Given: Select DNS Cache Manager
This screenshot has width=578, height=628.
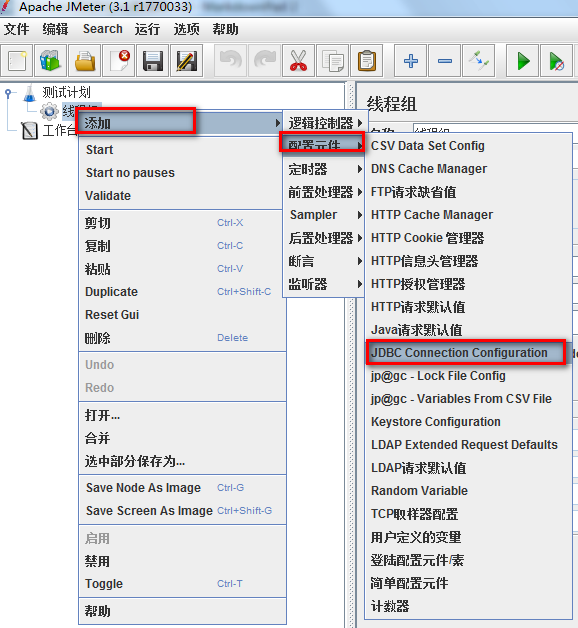Looking at the screenshot, I should pos(468,169).
